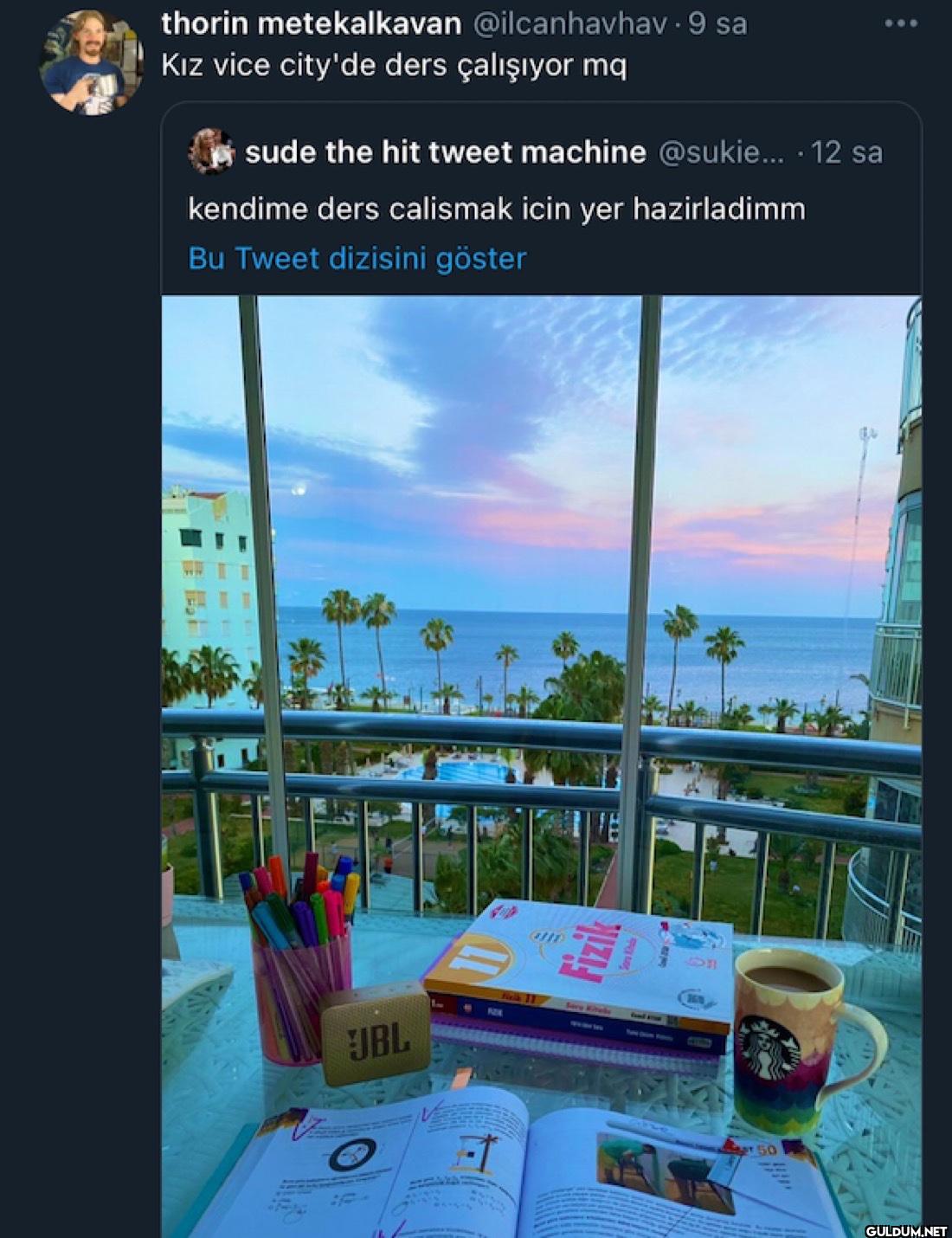Click the Starbucks mug in the photo
The image size is (952, 1238).
click(801, 1041)
